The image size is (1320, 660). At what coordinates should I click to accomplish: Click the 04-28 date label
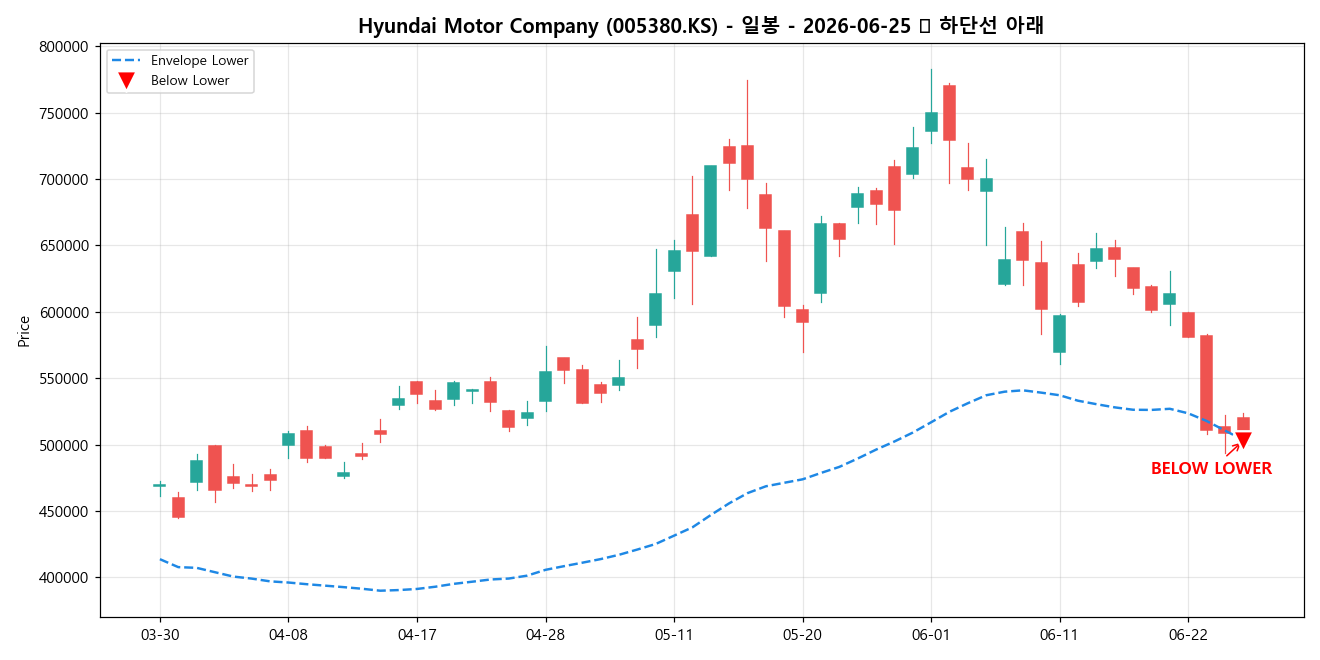click(x=545, y=635)
